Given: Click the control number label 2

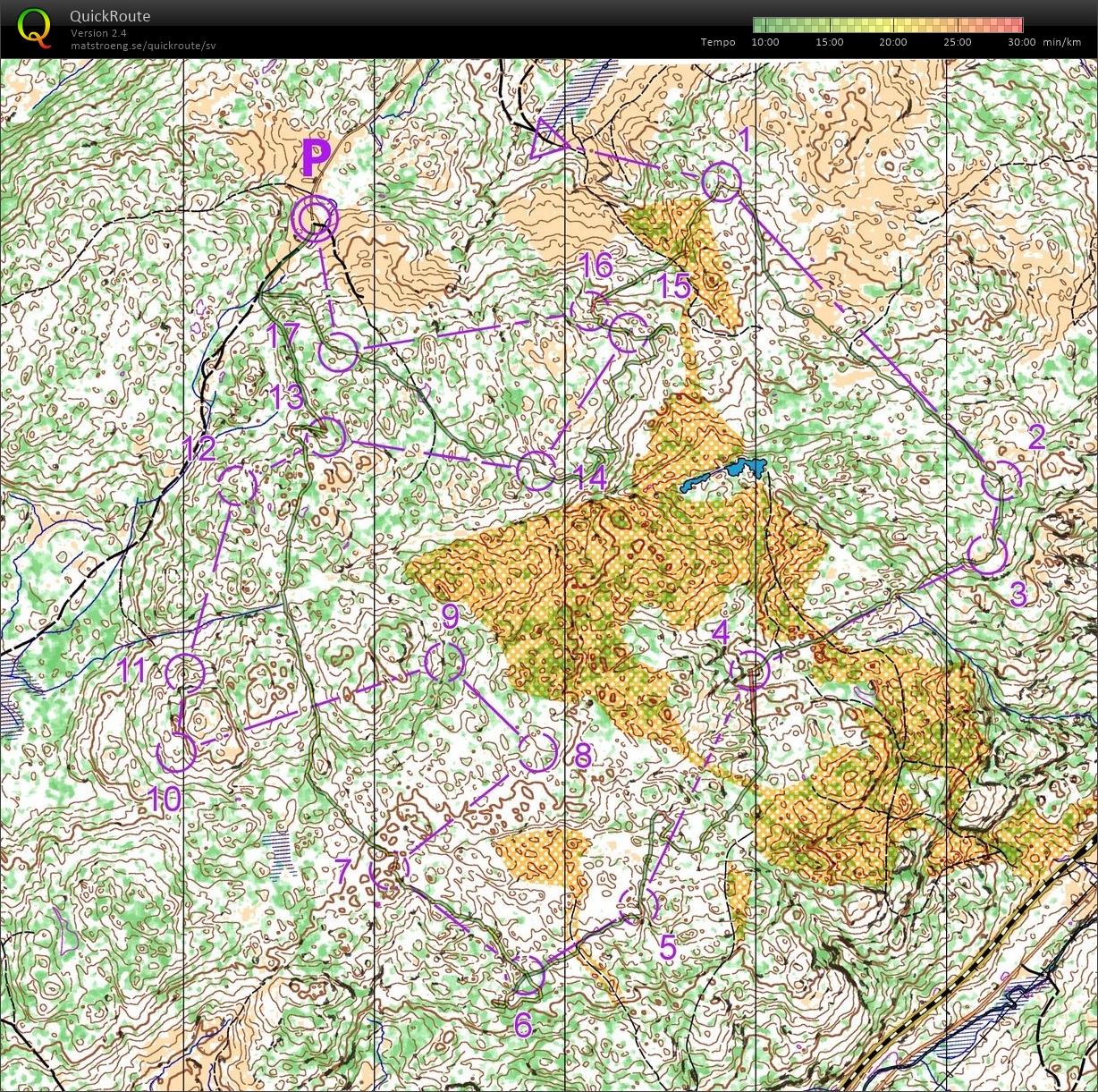Looking at the screenshot, I should 1036,437.
